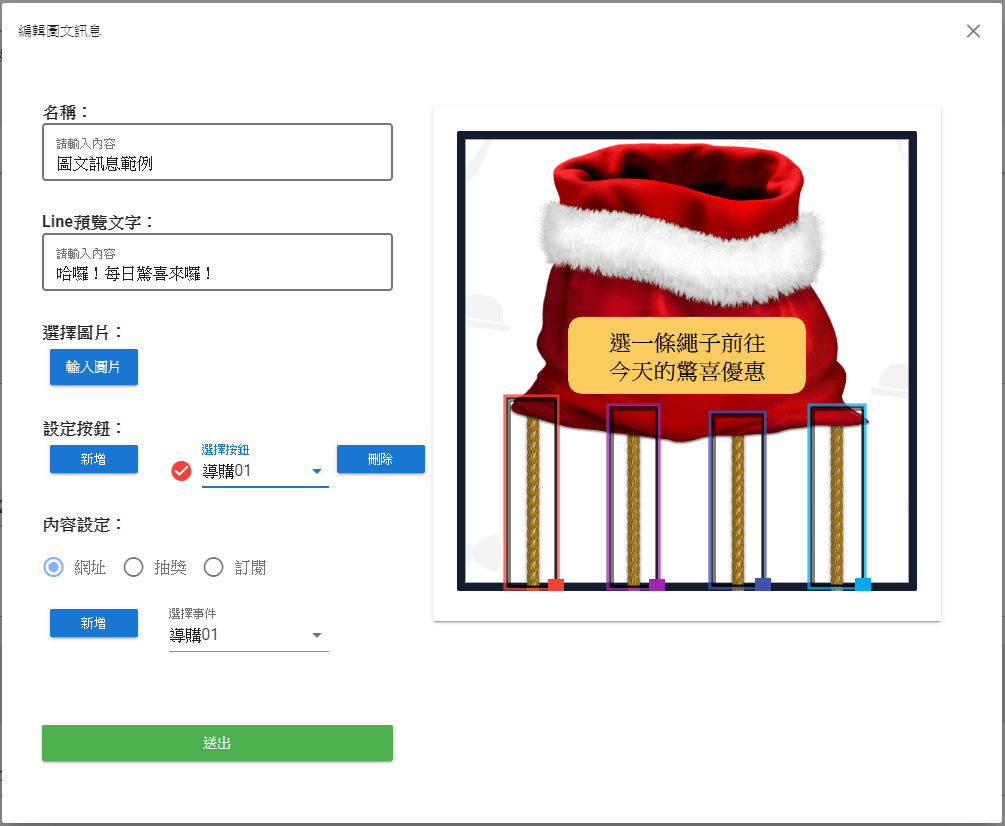Viewport: 1005px width, 826px height.
Task: Click 新增 under 設定按鈕
Action: (x=94, y=459)
